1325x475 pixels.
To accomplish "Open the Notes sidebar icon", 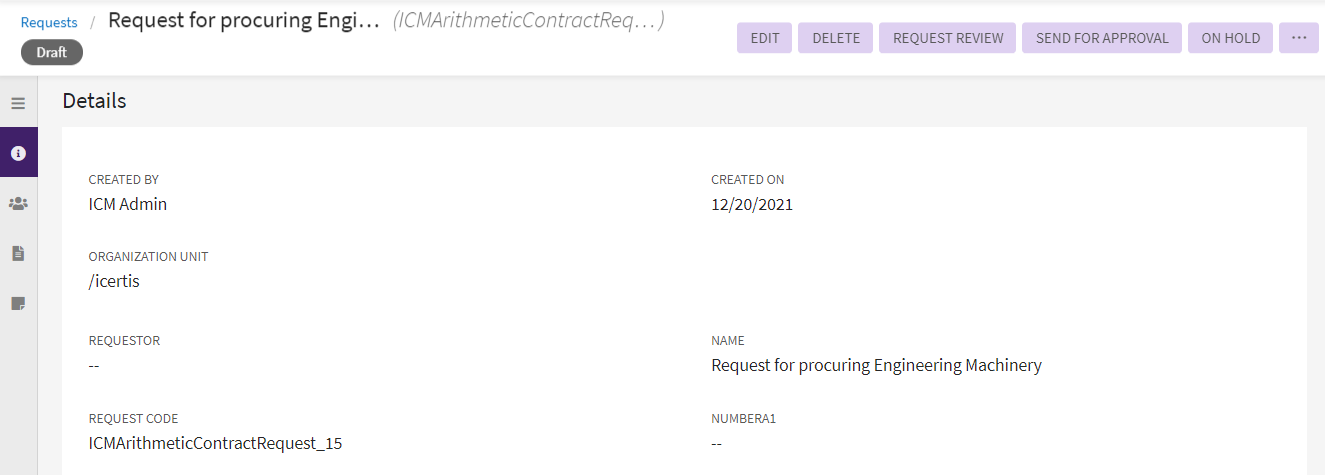I will point(18,303).
